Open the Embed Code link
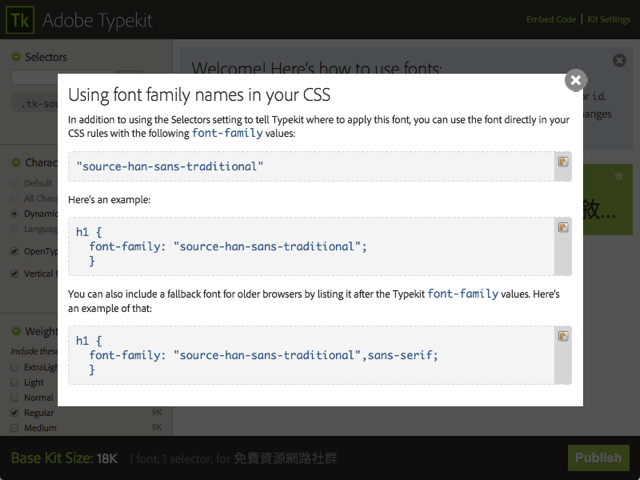This screenshot has height=480, width=640. tap(551, 19)
